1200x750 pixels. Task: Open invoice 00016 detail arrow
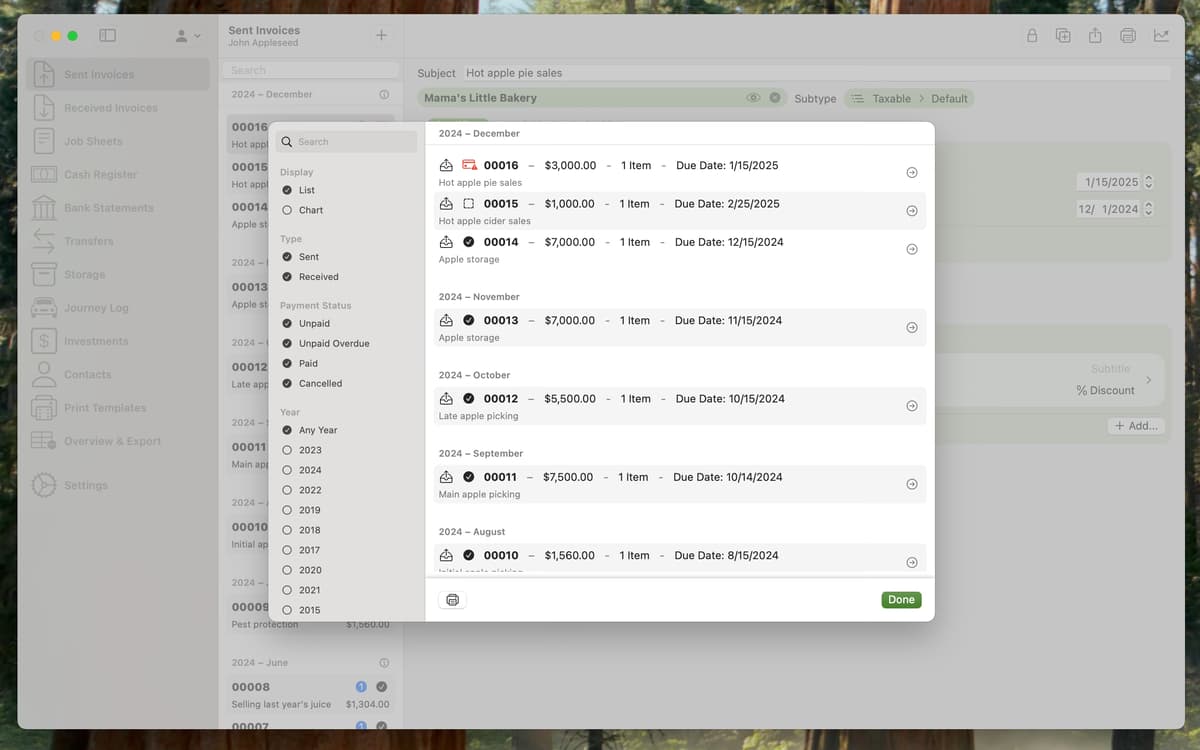point(911,173)
